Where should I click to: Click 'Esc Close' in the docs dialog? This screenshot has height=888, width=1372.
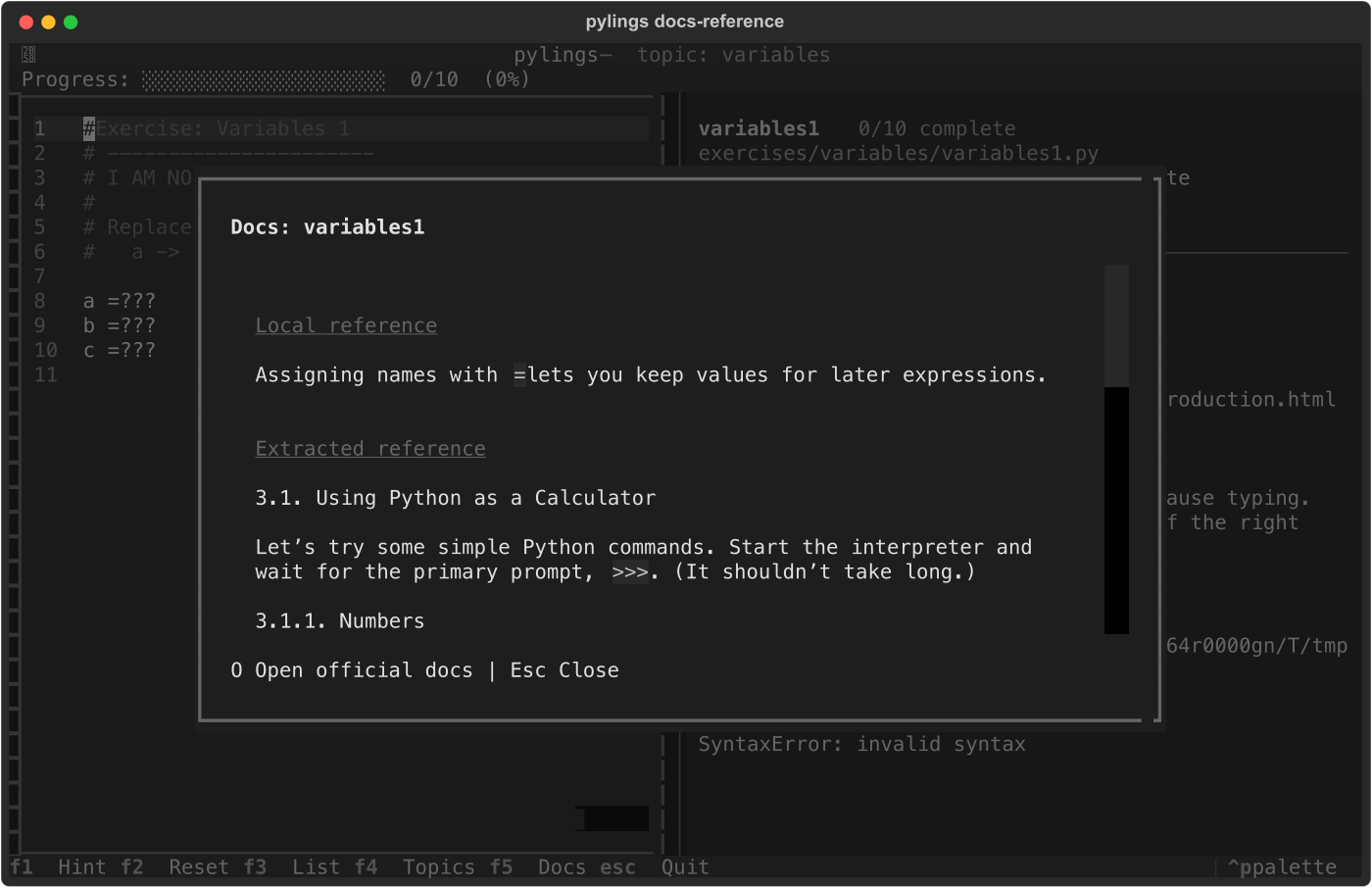click(564, 670)
